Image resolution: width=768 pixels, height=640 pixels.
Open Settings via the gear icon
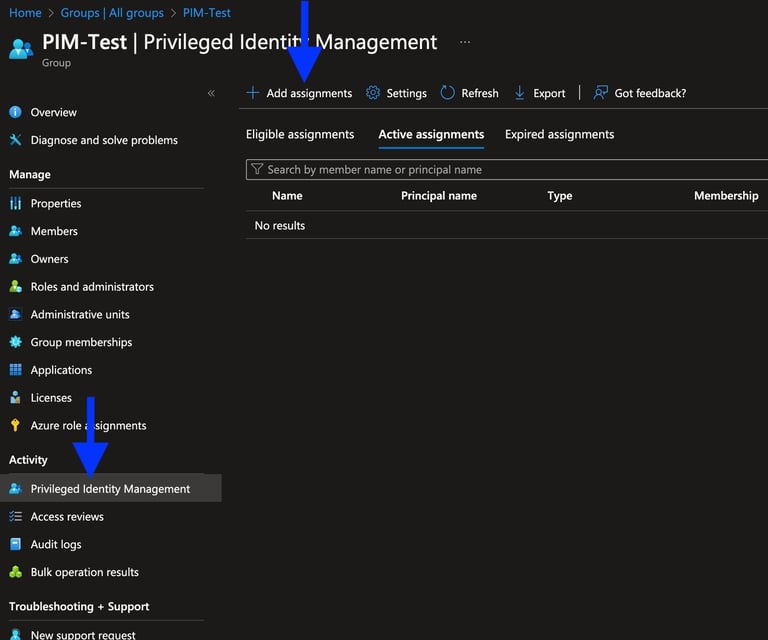pos(373,93)
